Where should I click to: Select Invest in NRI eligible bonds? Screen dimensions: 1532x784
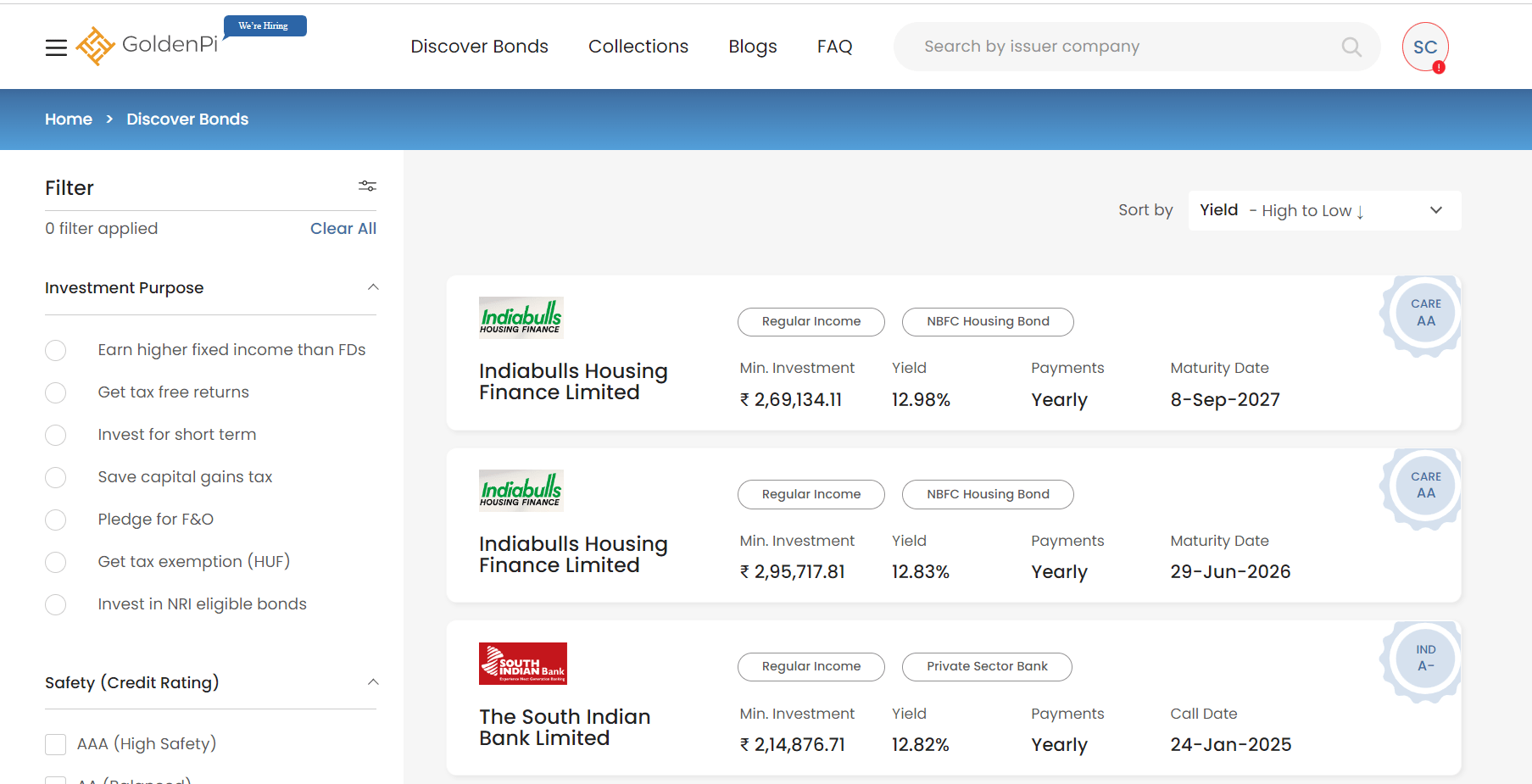click(56, 605)
